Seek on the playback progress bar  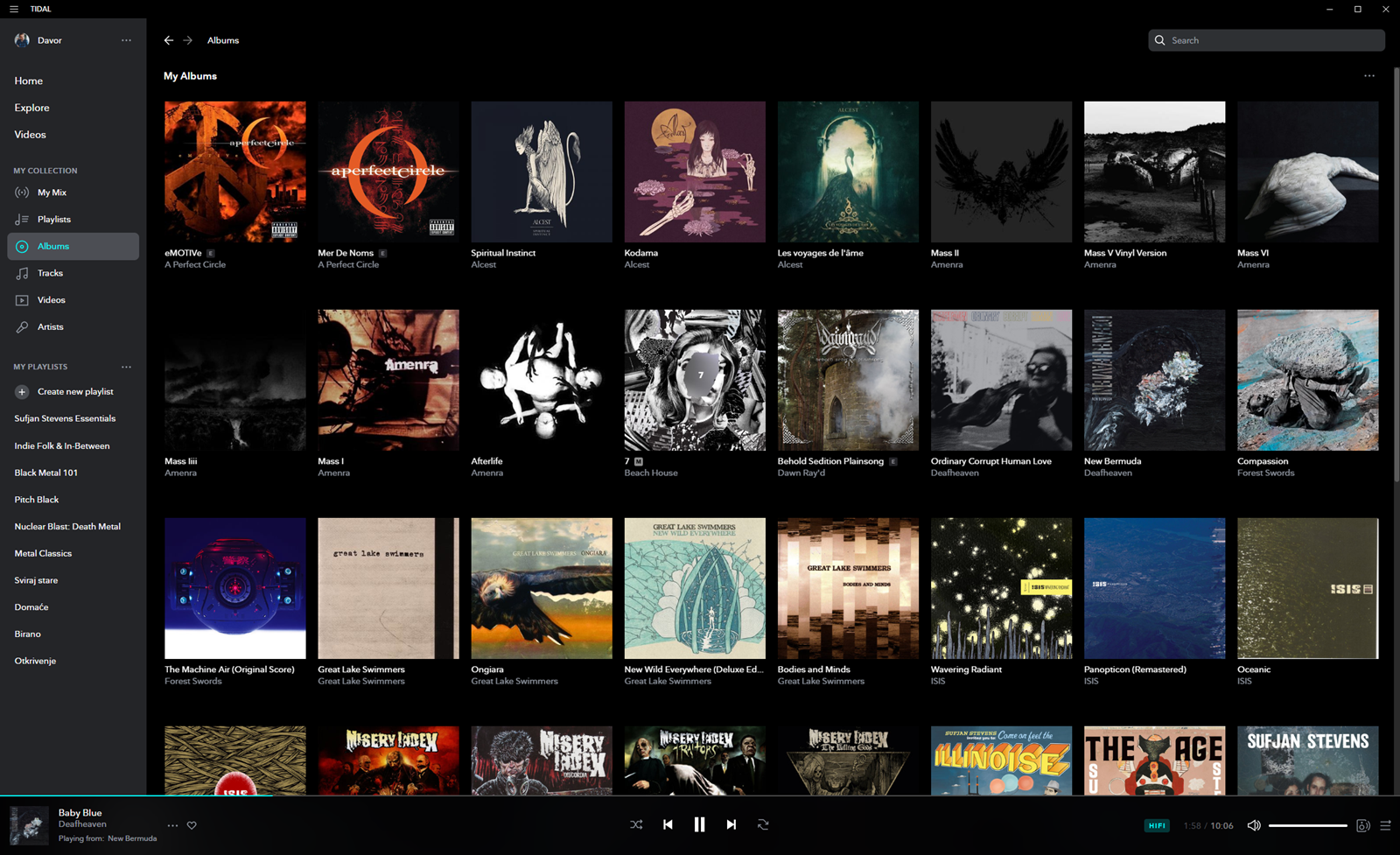700,795
